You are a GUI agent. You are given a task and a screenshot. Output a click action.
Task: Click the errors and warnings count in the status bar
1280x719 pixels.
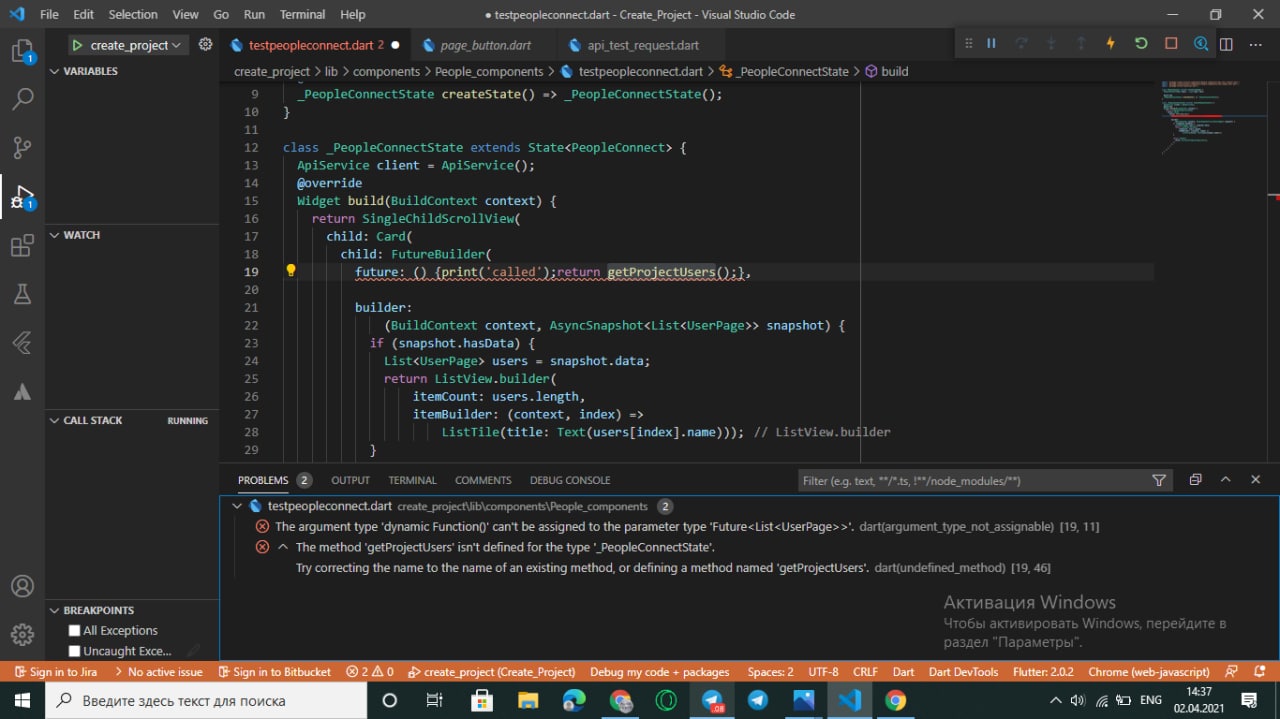[x=369, y=672]
